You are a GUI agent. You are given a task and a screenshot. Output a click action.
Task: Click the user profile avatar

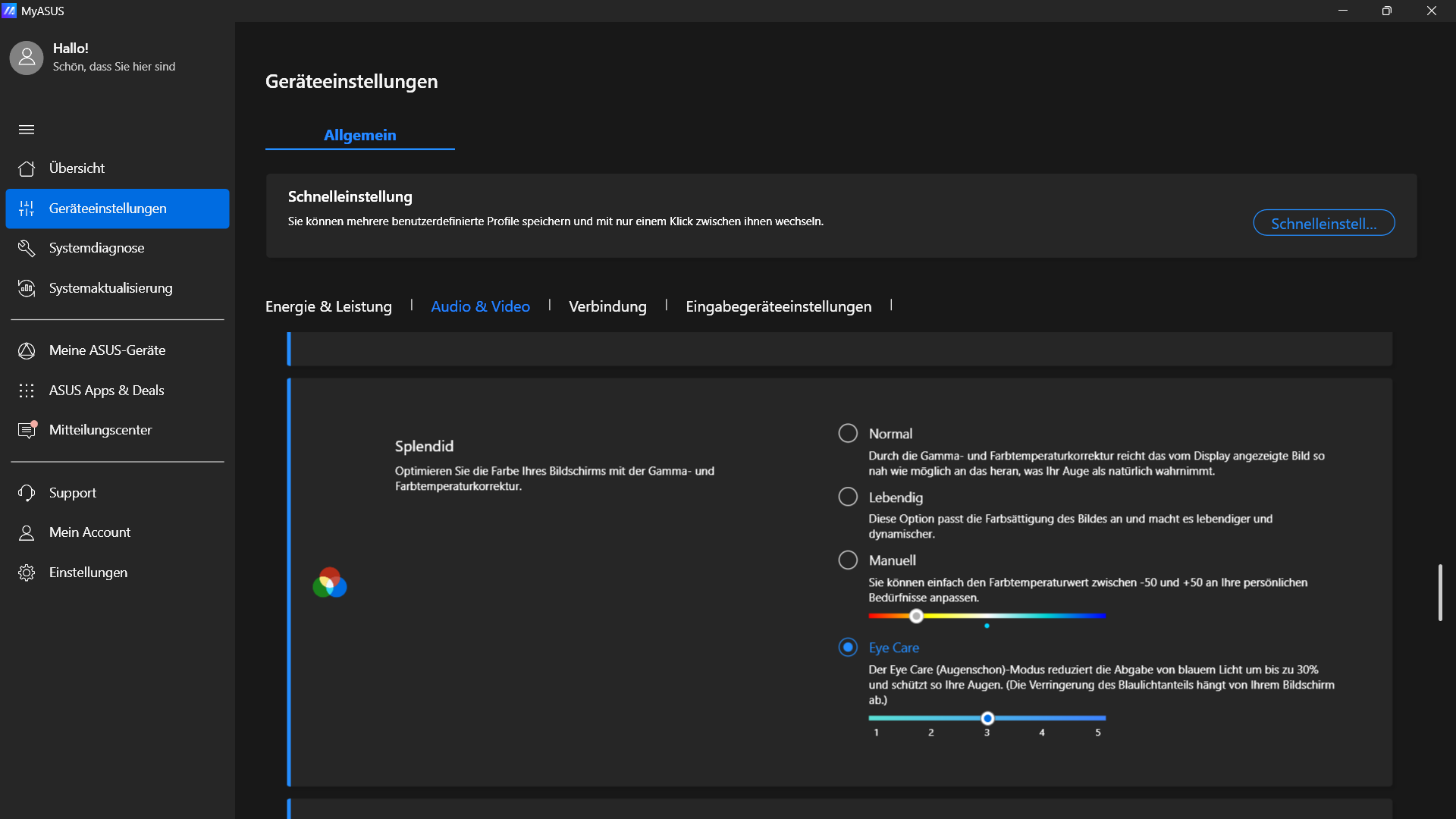pos(27,58)
